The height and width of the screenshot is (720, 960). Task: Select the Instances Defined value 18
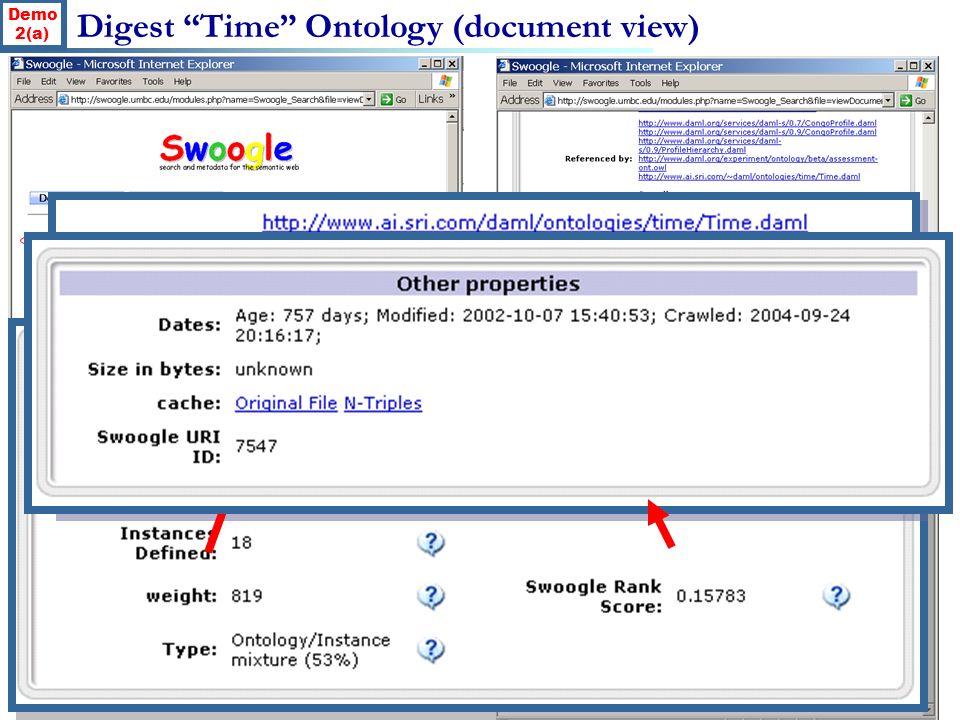click(241, 543)
